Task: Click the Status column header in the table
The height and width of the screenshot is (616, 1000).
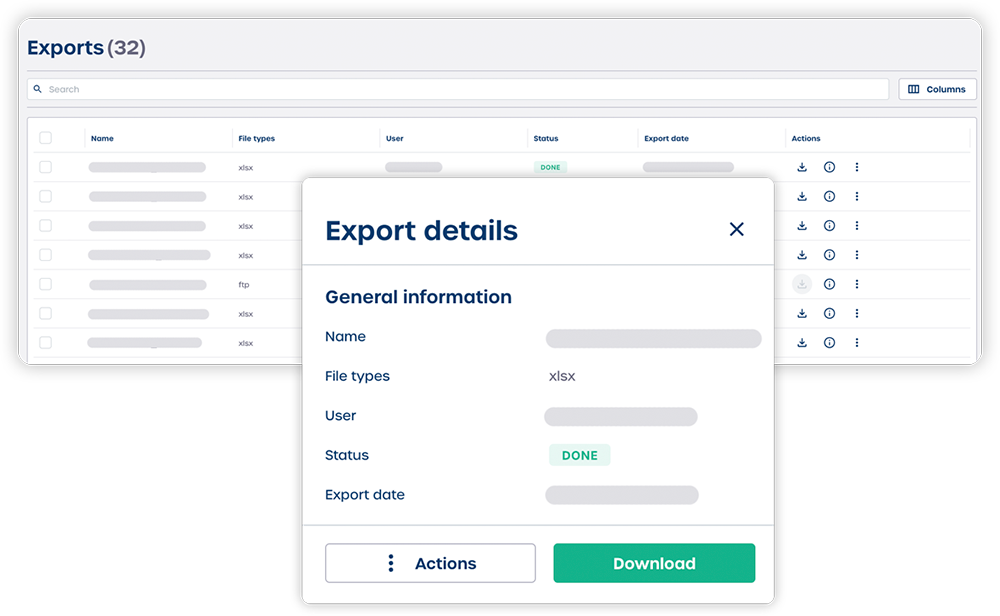Action: (546, 138)
